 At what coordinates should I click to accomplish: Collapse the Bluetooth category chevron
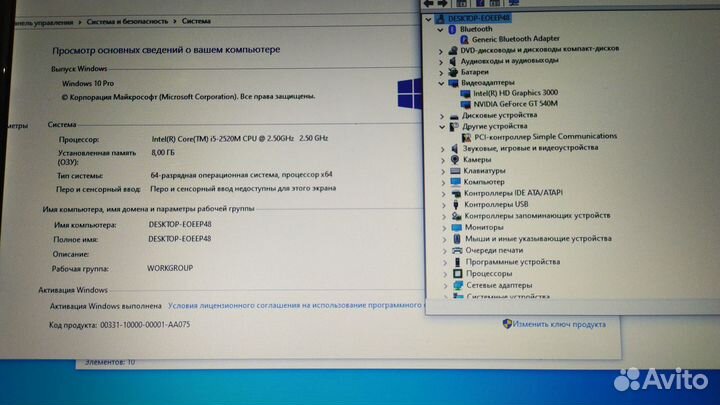click(440, 30)
